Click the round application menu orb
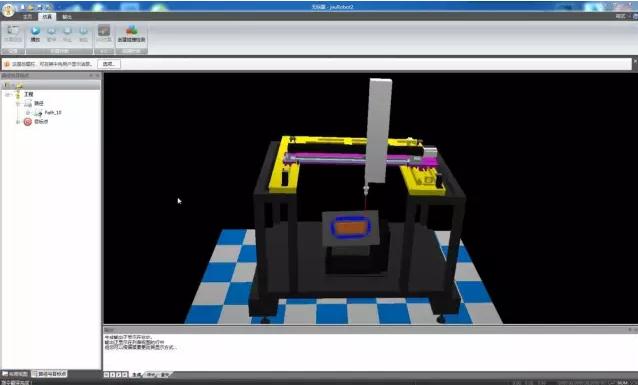638x385 pixels. click(8, 9)
